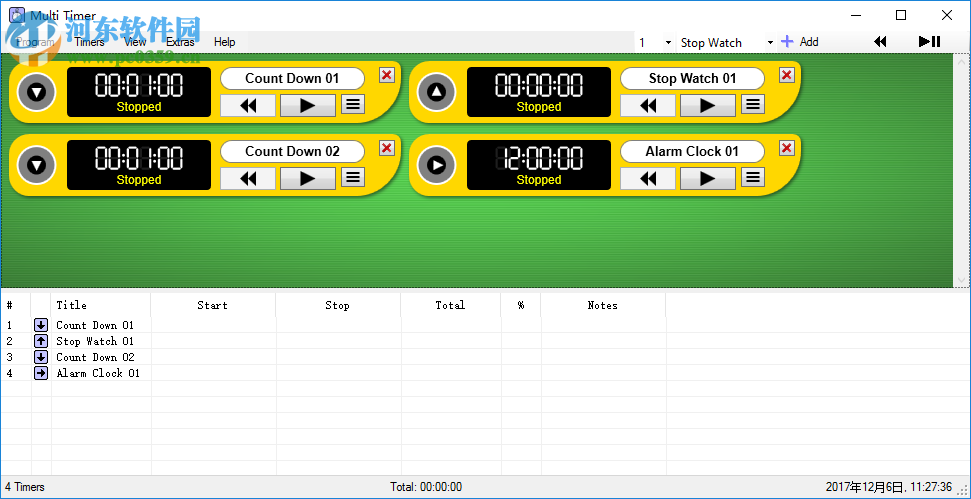Image resolution: width=971 pixels, height=499 pixels.
Task: Click the Start column header
Action: [213, 305]
